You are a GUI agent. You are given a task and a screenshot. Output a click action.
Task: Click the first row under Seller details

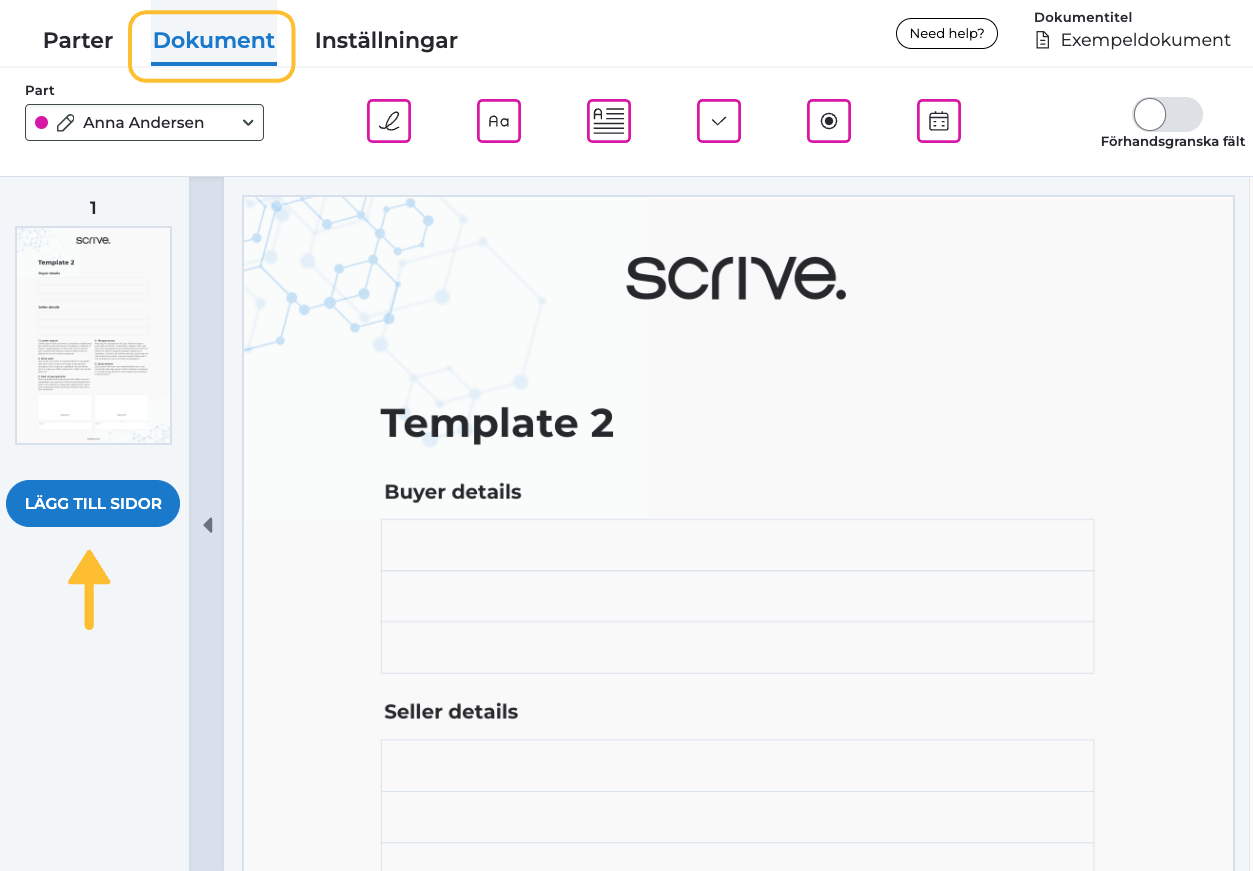pos(737,765)
